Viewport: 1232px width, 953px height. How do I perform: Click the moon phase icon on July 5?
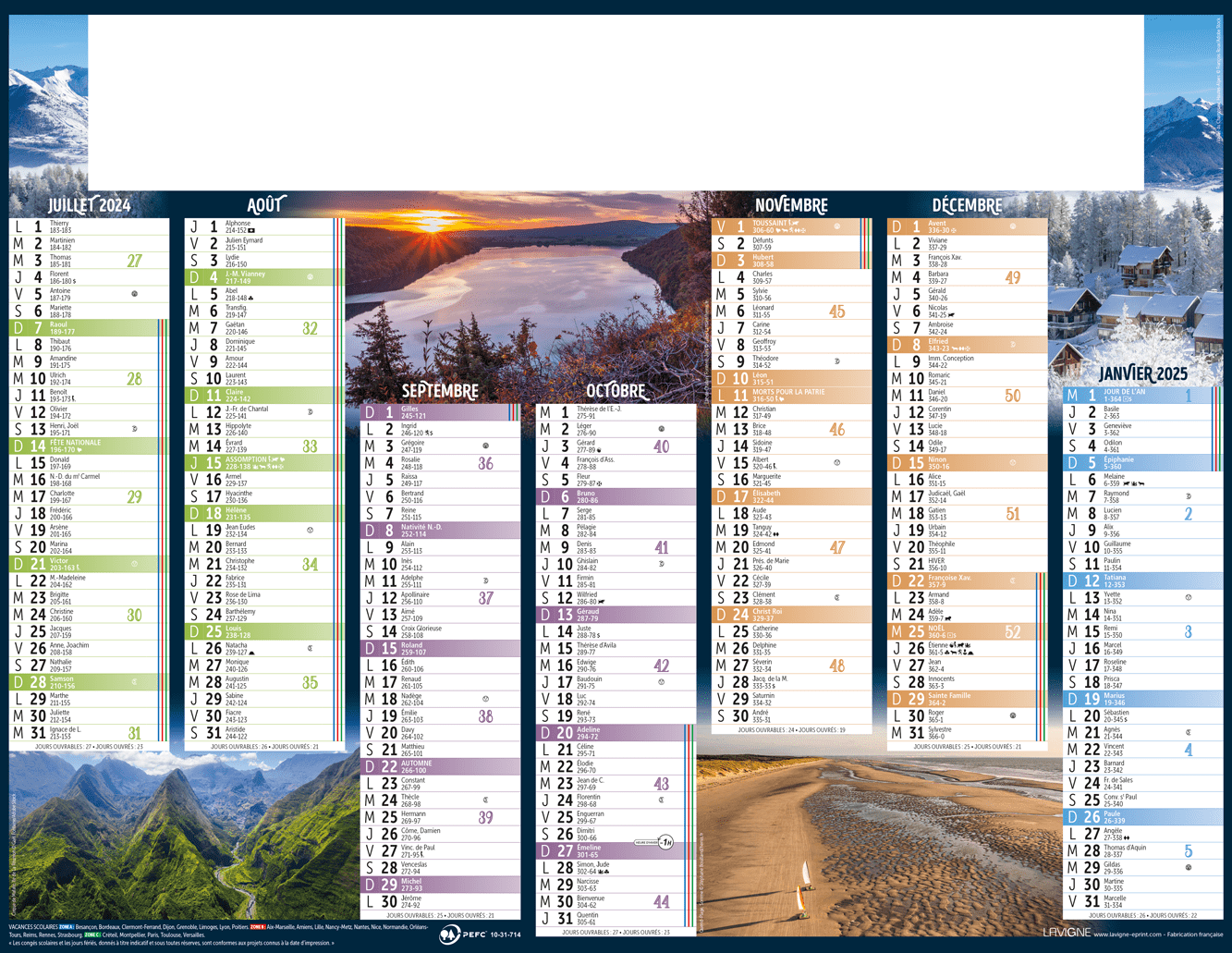point(135,294)
